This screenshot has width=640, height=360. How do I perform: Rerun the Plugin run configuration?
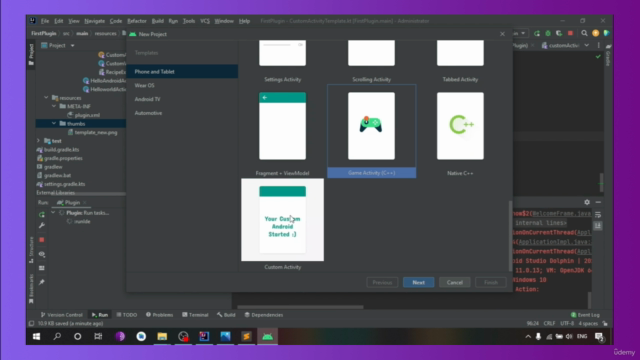42,214
